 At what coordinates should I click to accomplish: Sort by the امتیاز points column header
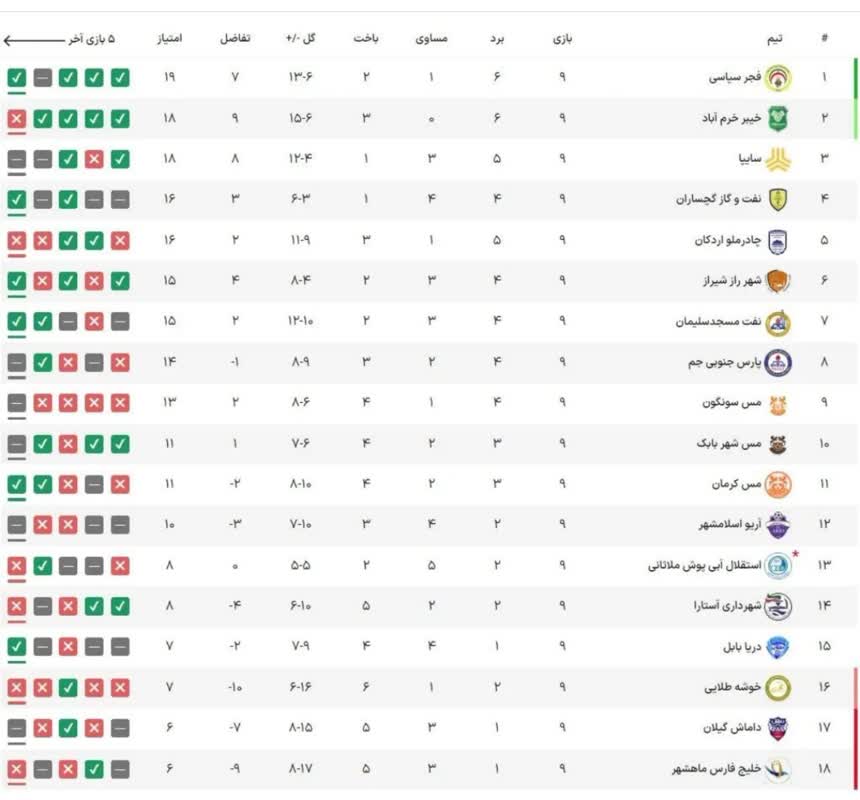click(x=169, y=38)
